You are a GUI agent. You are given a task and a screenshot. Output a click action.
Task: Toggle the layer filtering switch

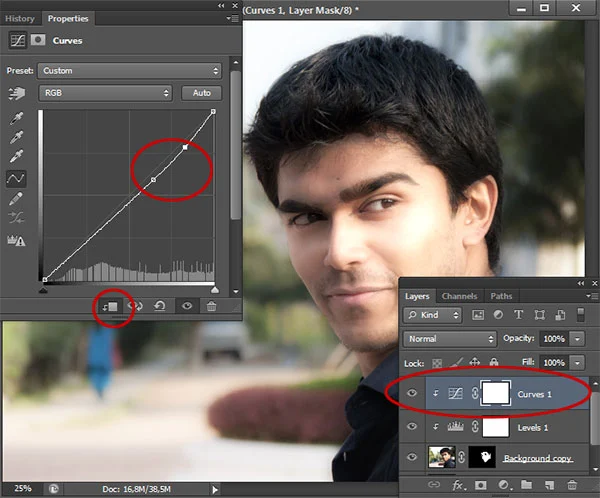(580, 315)
